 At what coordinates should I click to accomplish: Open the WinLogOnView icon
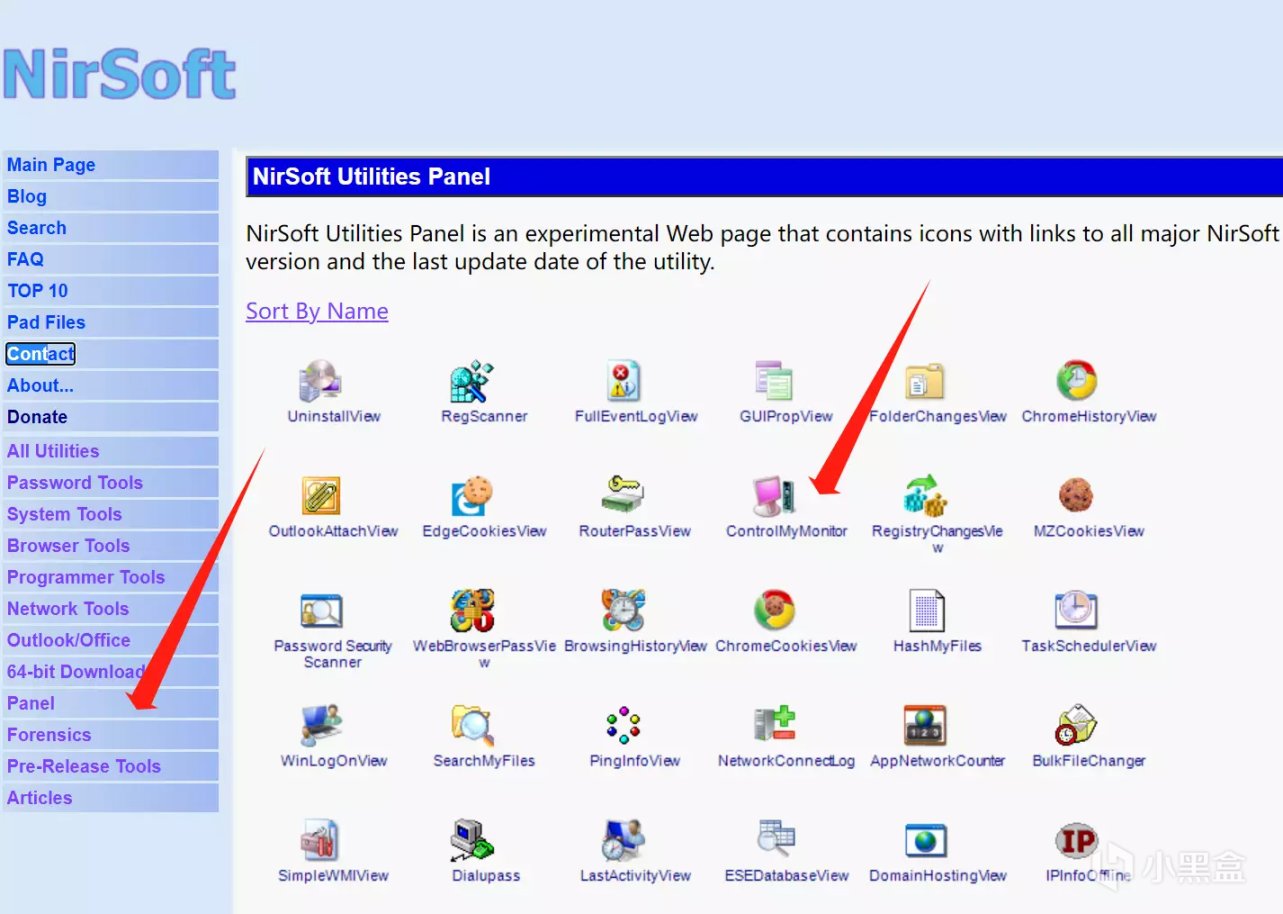click(321, 725)
